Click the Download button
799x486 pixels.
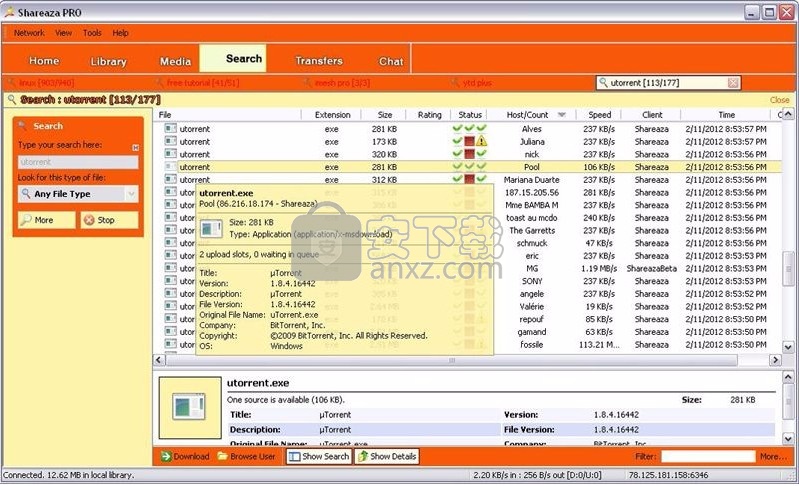tap(185, 456)
